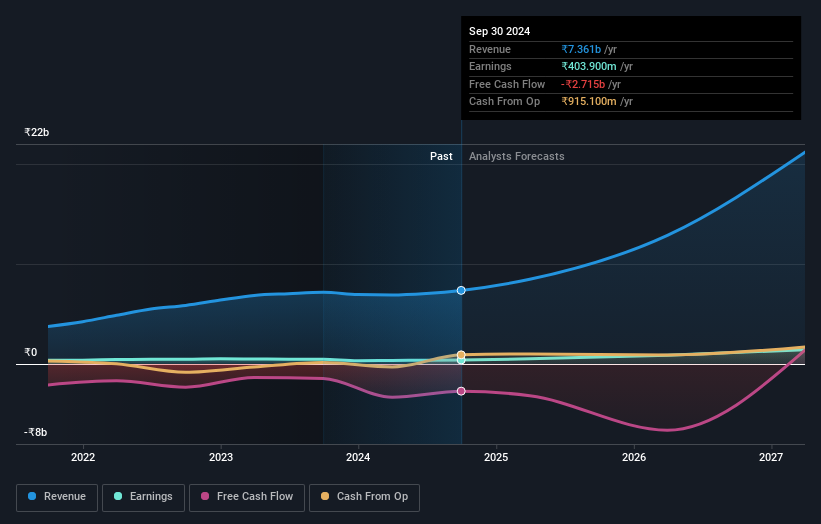Select the pink Free Cash Flow data point
Viewport: 821px width, 524px height.
coord(461,391)
